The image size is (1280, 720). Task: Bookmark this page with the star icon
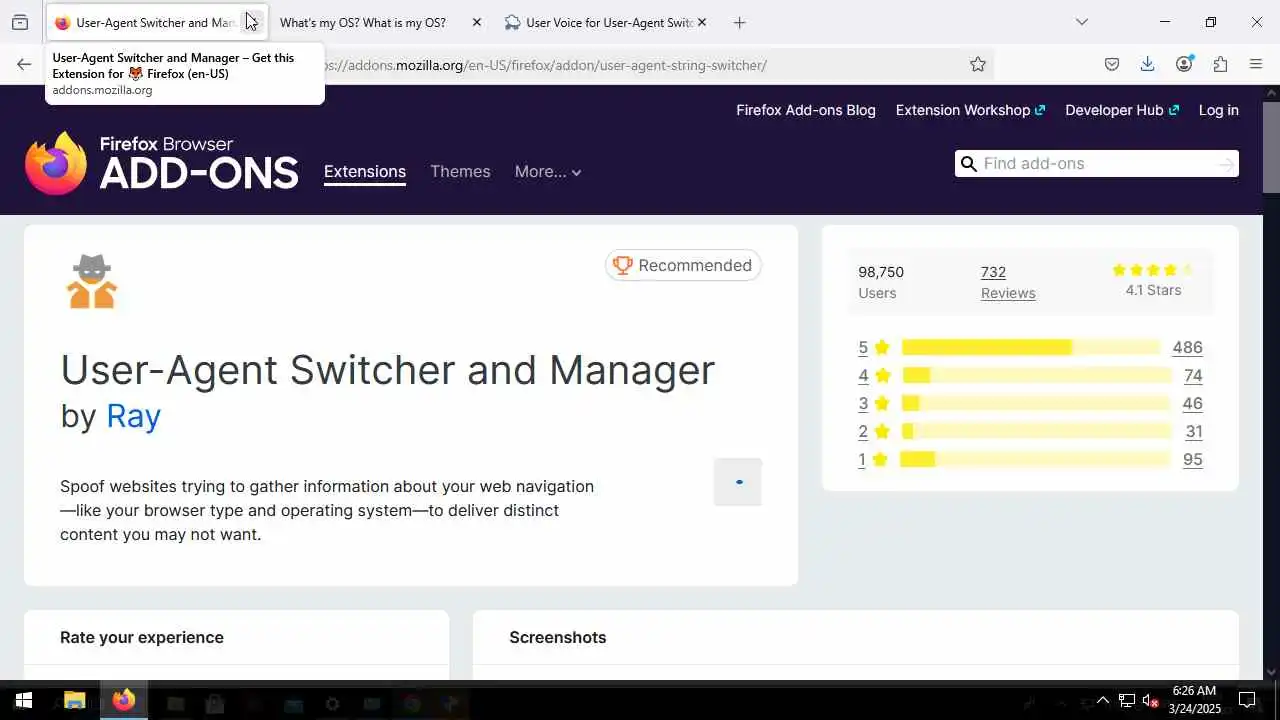tap(978, 64)
